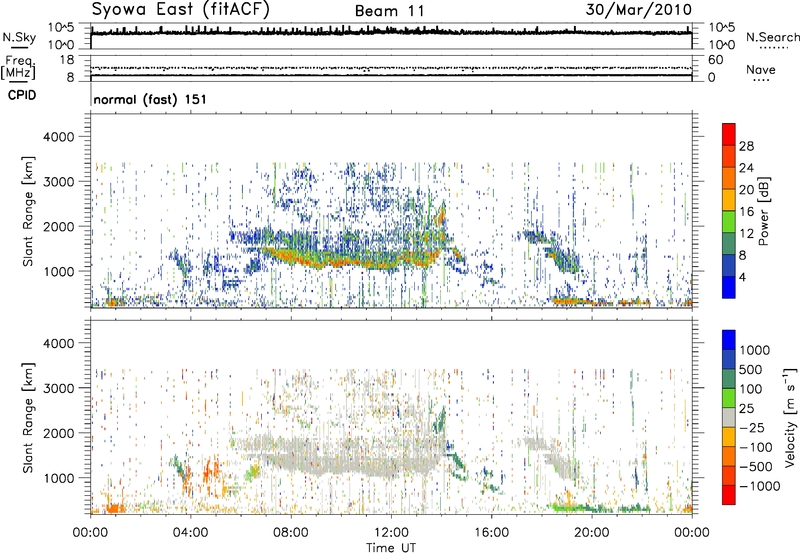800x554 pixels.
Task: Pick the blue top segment of the velocity colorbar
Action: (729, 340)
